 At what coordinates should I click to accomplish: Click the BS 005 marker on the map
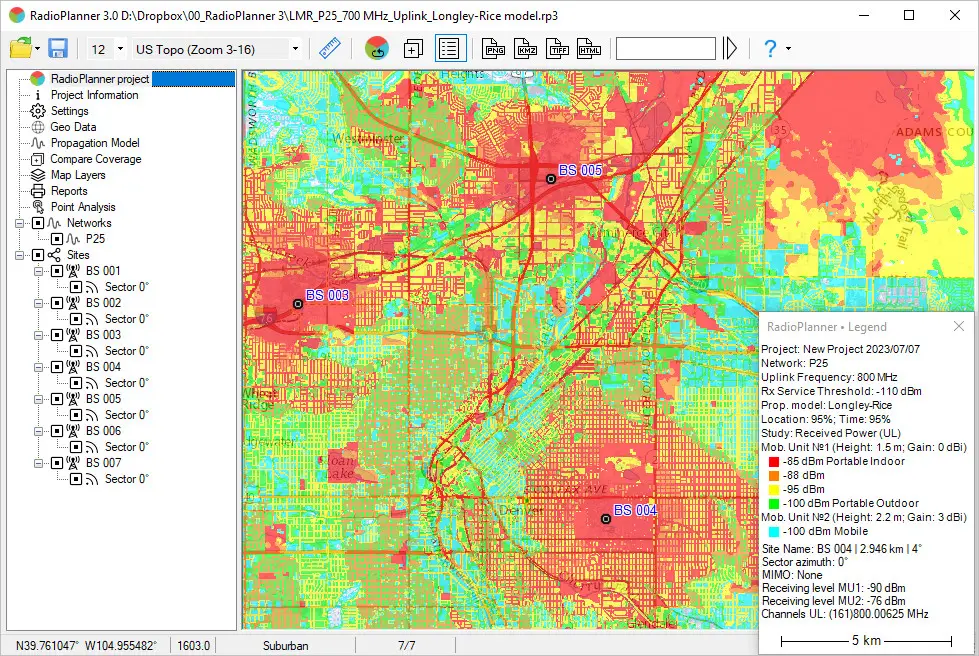[x=551, y=179]
